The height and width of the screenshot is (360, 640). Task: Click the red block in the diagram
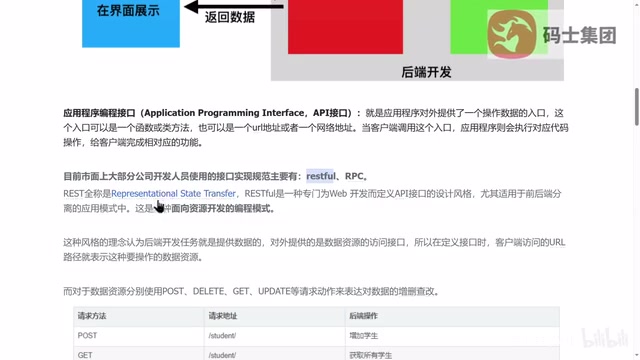[x=345, y=26]
